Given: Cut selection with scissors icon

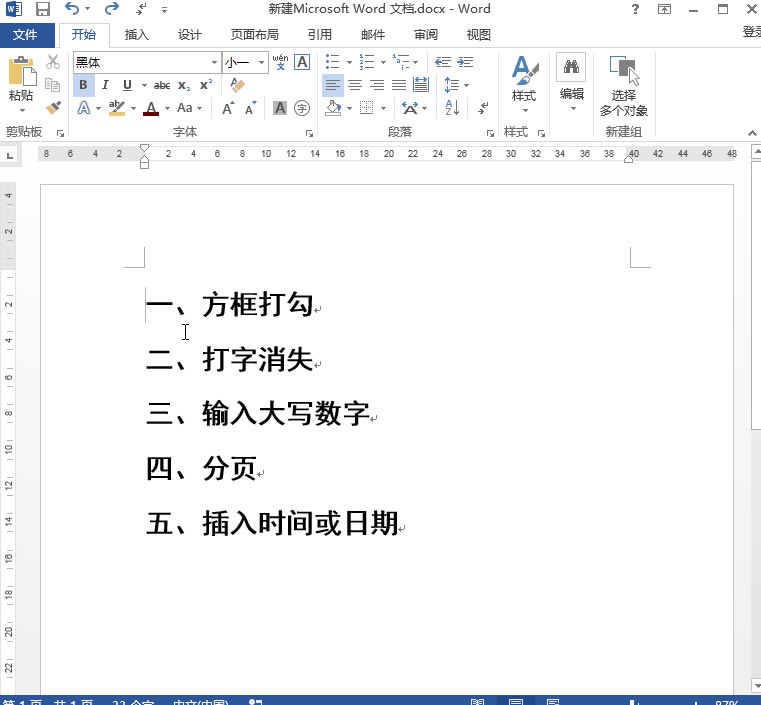Looking at the screenshot, I should pos(53,62).
